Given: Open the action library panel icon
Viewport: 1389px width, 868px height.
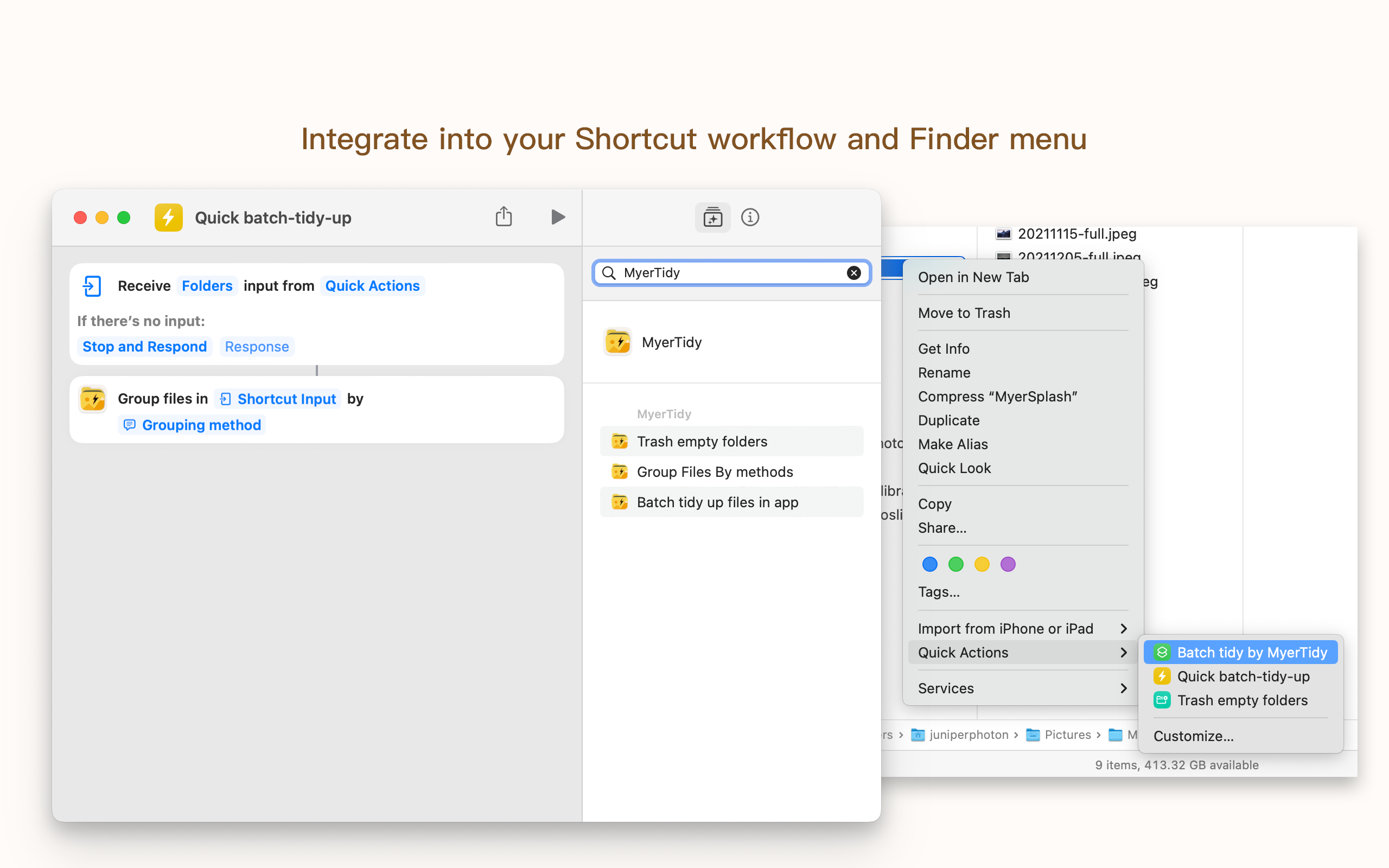Looking at the screenshot, I should [712, 217].
